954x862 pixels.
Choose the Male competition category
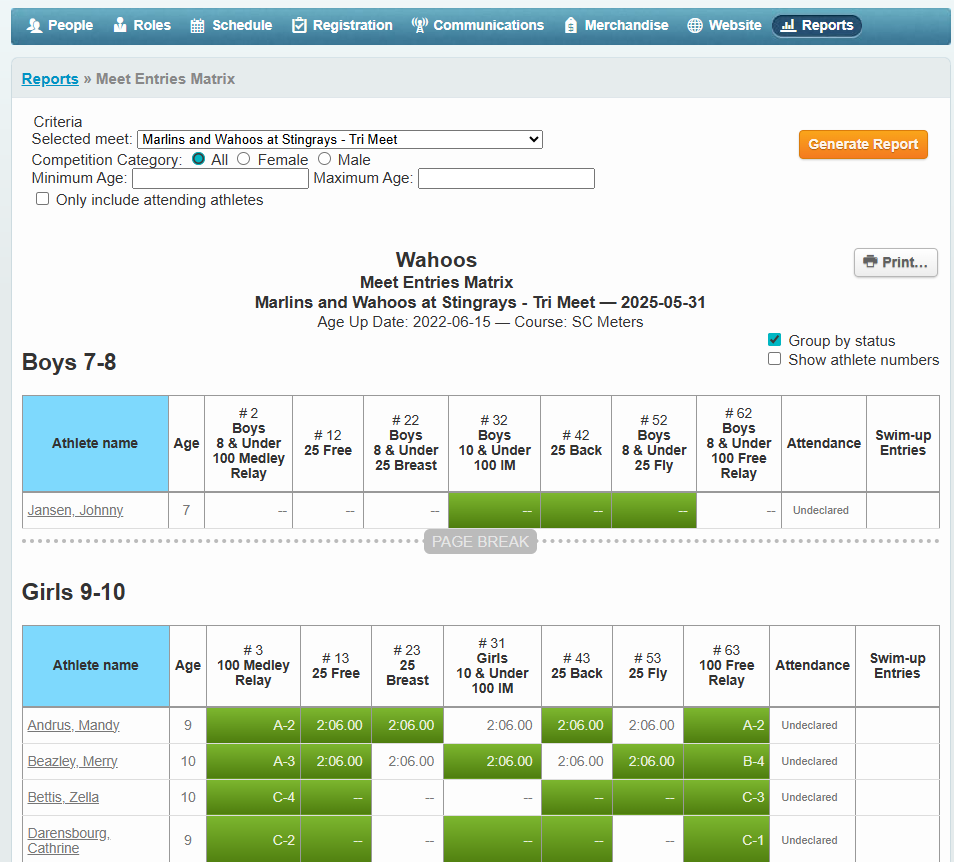324,159
